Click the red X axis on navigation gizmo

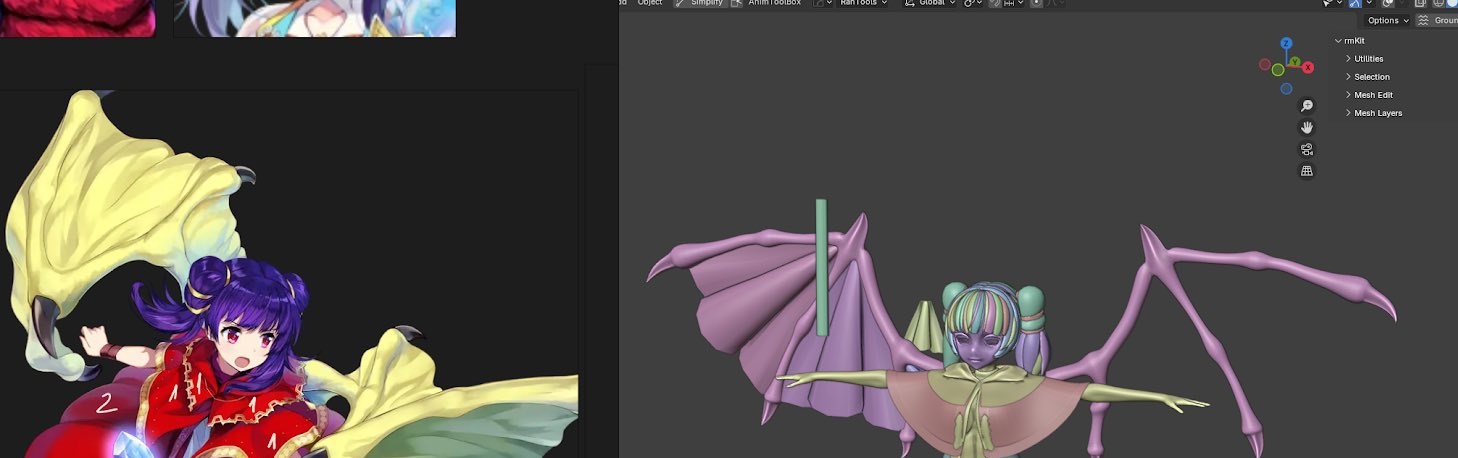[x=1308, y=67]
